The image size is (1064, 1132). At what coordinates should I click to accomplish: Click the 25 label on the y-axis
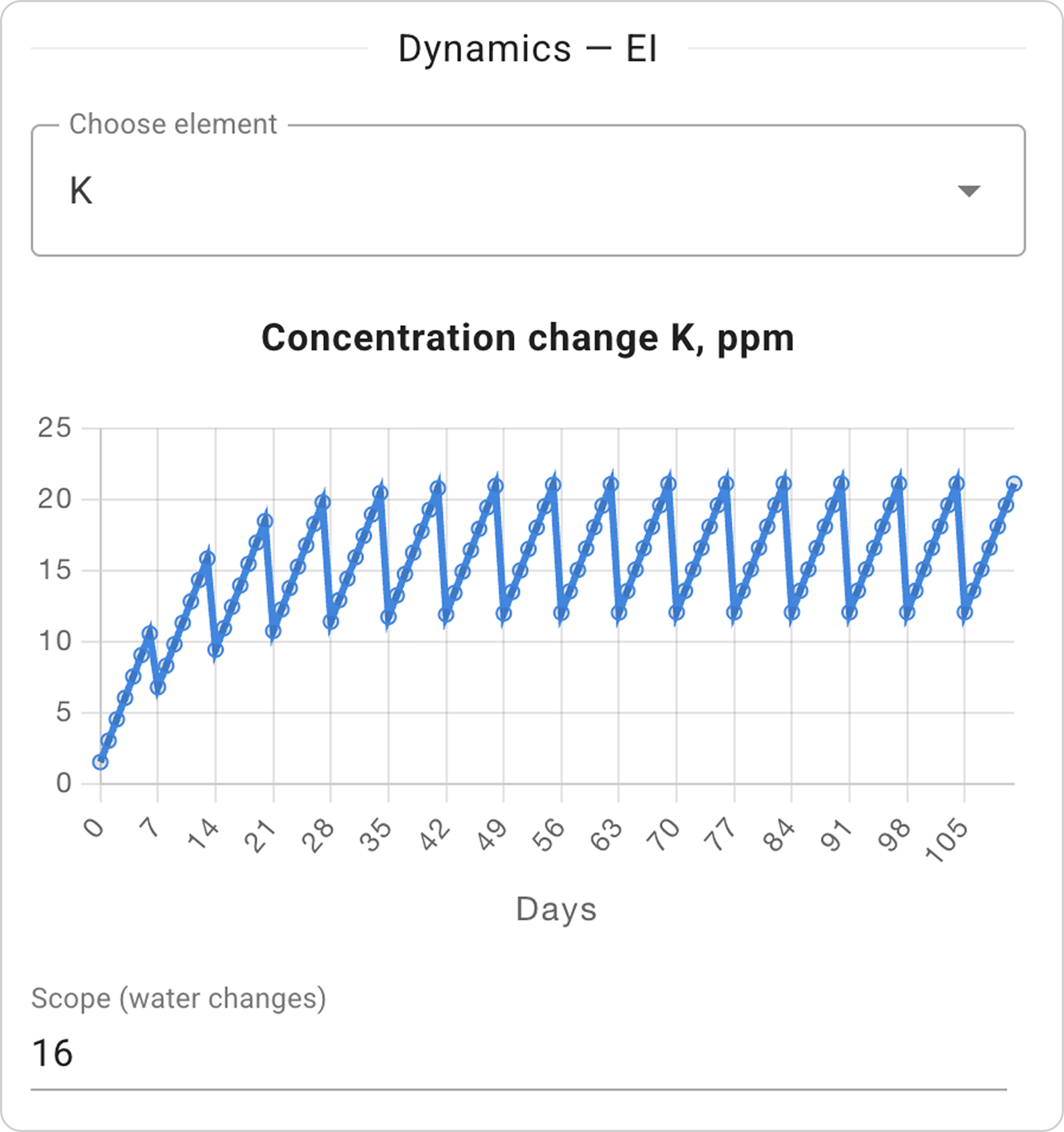click(55, 428)
